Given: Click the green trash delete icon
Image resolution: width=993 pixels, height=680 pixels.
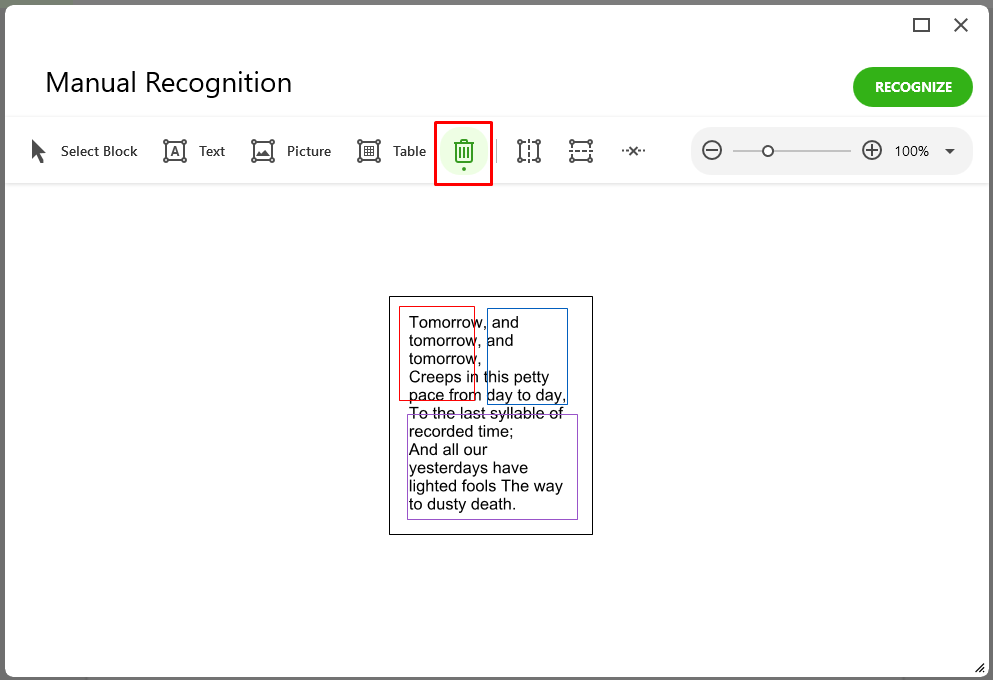Looking at the screenshot, I should 464,151.
